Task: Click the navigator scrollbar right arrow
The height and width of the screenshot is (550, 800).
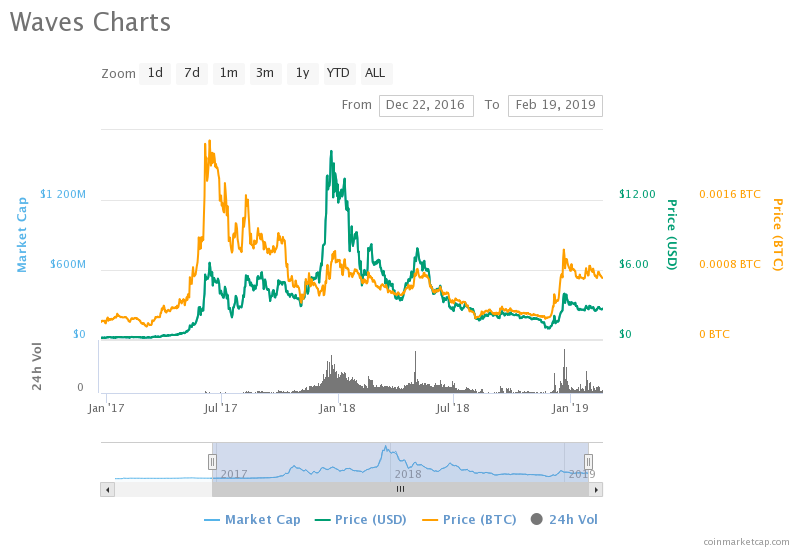Action: (596, 490)
